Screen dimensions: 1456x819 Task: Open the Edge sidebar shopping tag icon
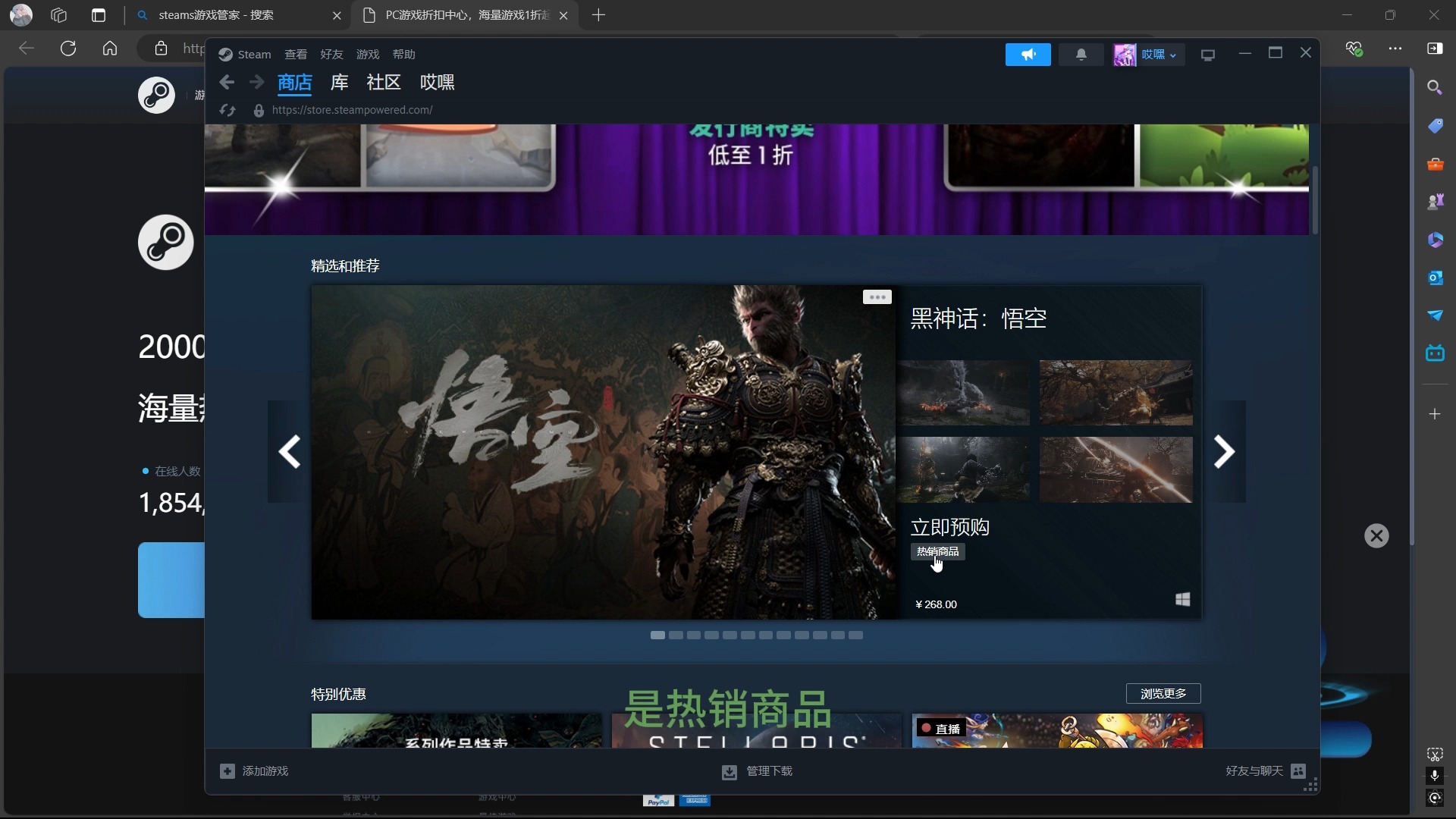(x=1435, y=126)
